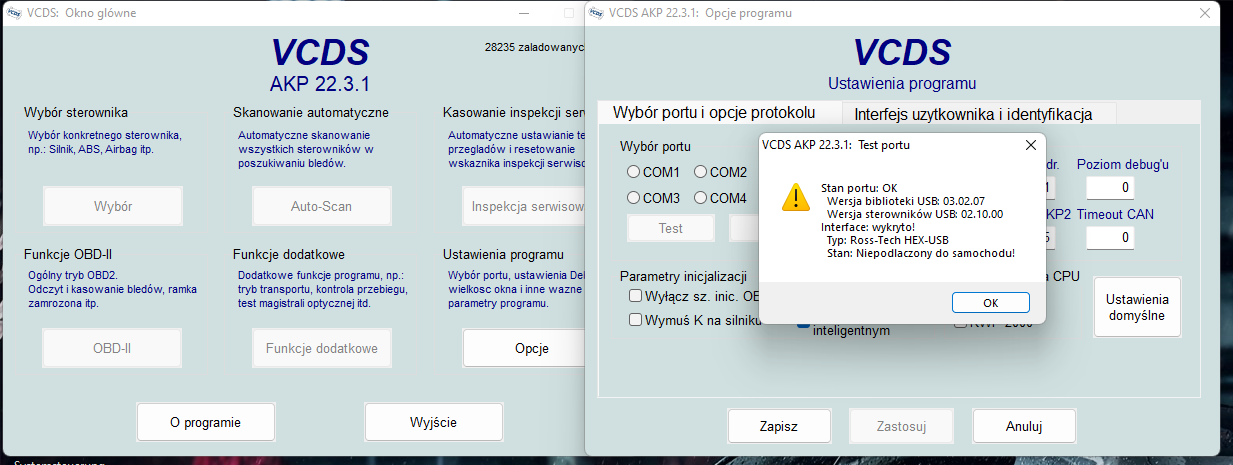Click the 'AKP 22.3.1' version text in main window
Image resolution: width=1233 pixels, height=465 pixels.
pyautogui.click(x=319, y=84)
